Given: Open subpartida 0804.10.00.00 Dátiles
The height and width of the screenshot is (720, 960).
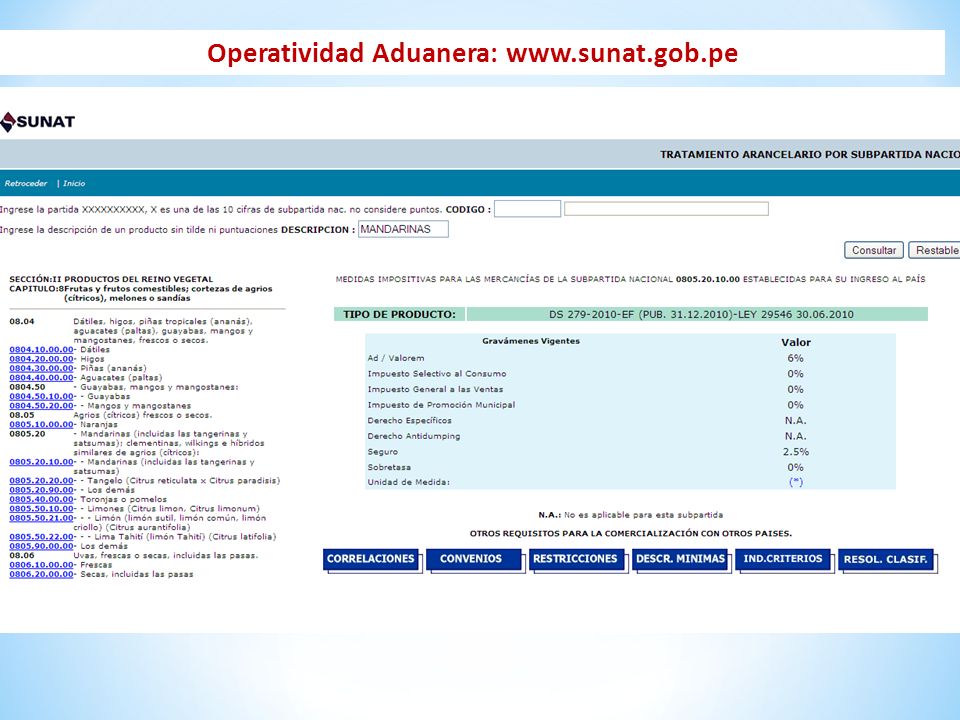Looking at the screenshot, I should [41, 350].
